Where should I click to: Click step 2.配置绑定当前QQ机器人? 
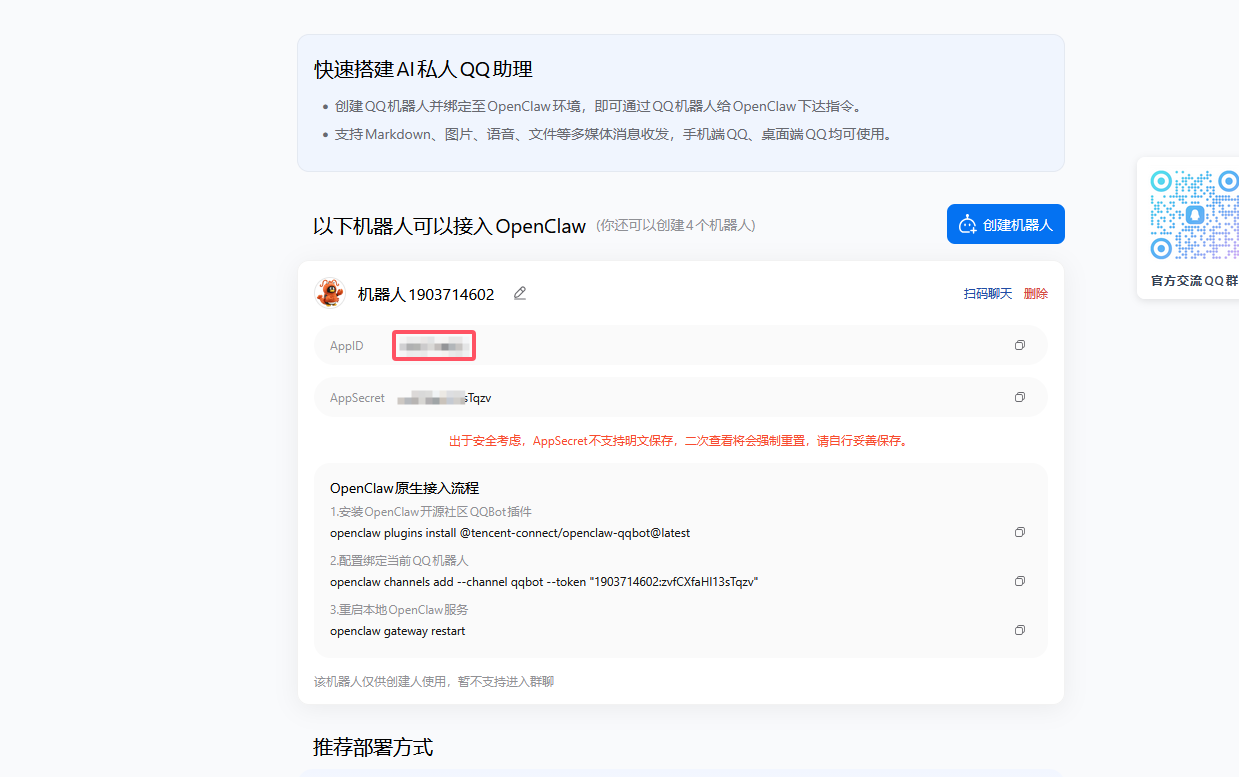399,561
